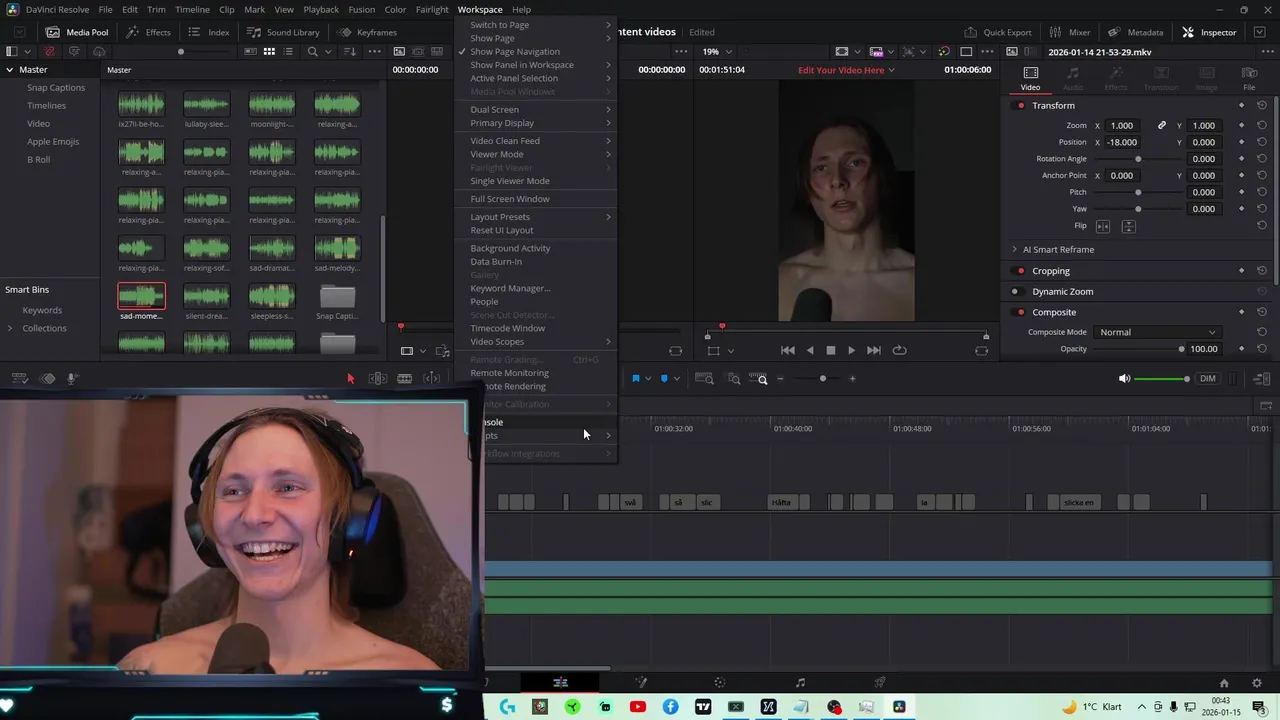The image size is (1280, 720).
Task: Adjust the green volume slider
Action: pyautogui.click(x=1162, y=378)
